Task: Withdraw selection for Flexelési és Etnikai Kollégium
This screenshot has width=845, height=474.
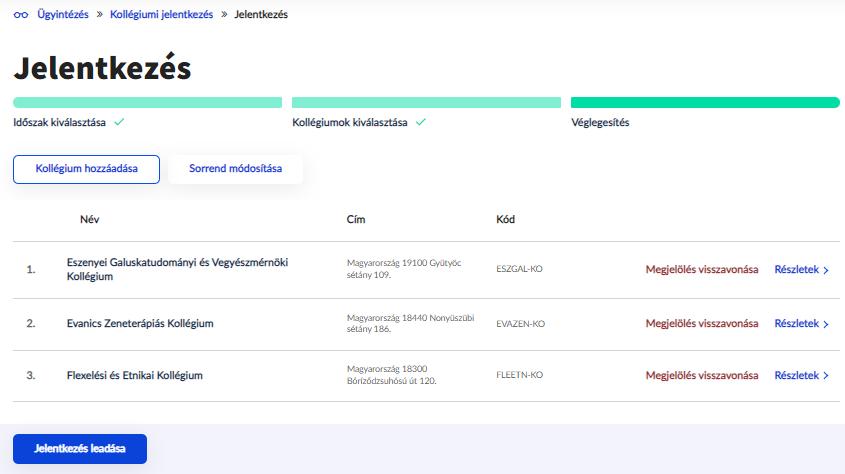Action: pyautogui.click(x=702, y=376)
